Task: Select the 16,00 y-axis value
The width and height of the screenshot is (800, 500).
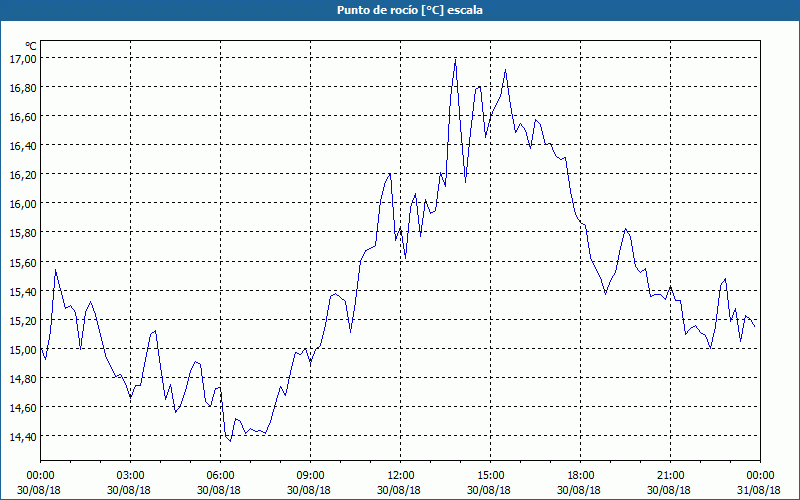Action: (x=23, y=204)
